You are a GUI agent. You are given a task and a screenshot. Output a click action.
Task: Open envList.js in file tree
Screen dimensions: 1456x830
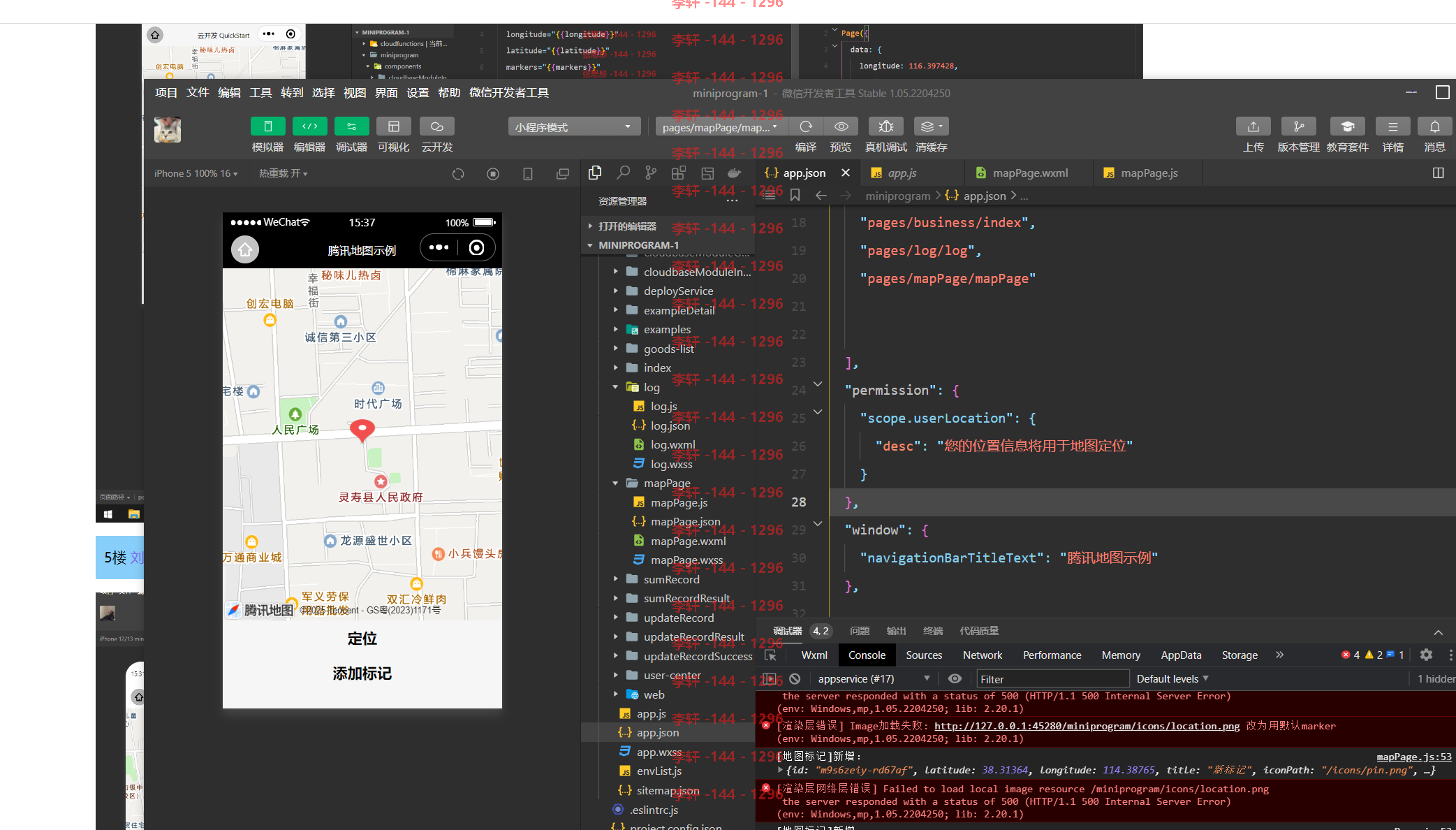pyautogui.click(x=659, y=771)
